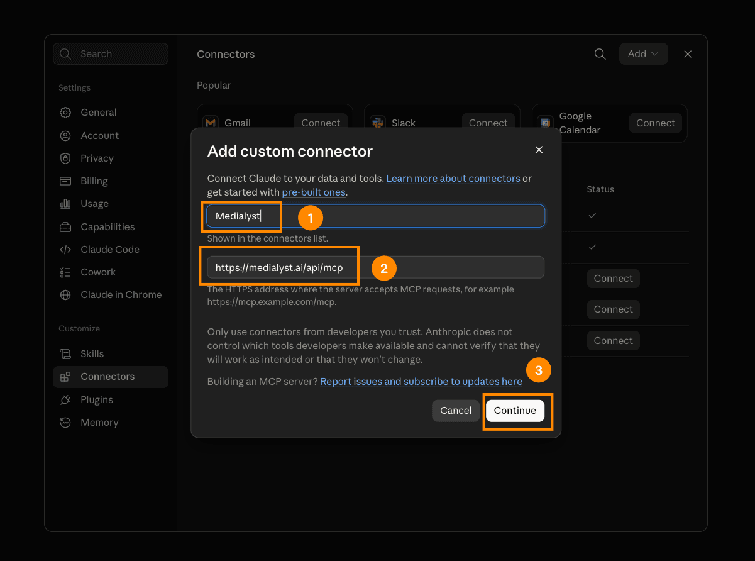Click the Google Calendar logo icon
Viewport: 755px width, 561px height.
pos(545,123)
